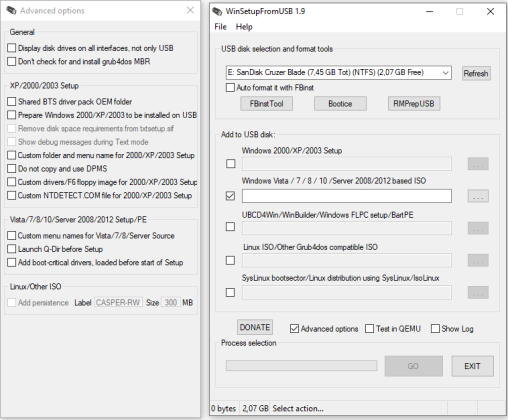Click the Refresh button
508x420 pixels.
[476, 73]
